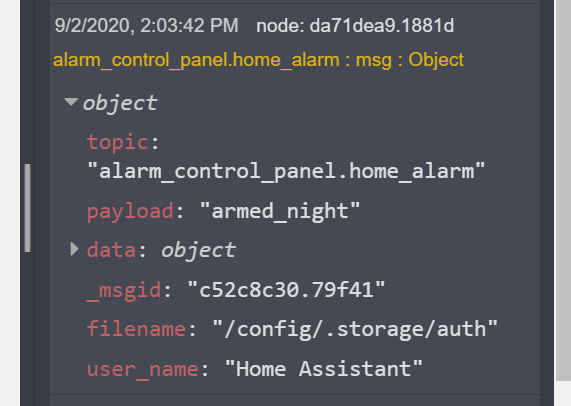571x406 pixels.
Task: Select the payload property key
Action: [x=130, y=212]
